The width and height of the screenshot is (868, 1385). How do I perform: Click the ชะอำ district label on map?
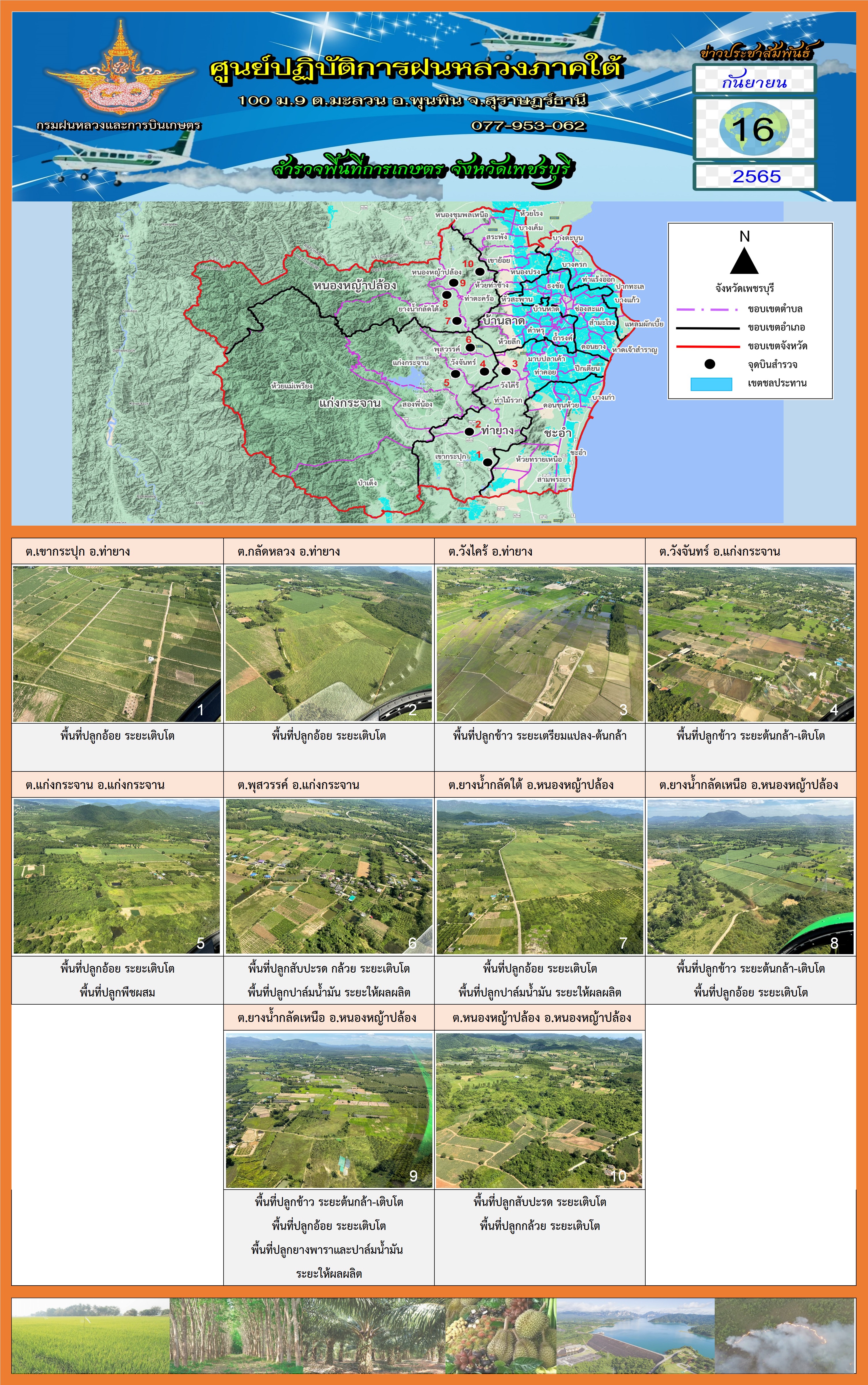557,432
